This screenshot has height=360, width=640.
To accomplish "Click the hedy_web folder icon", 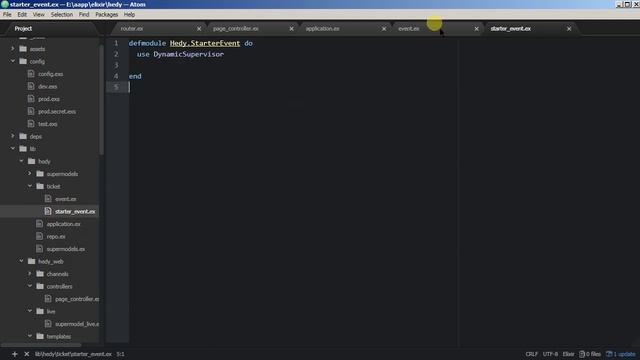I will 31,261.
